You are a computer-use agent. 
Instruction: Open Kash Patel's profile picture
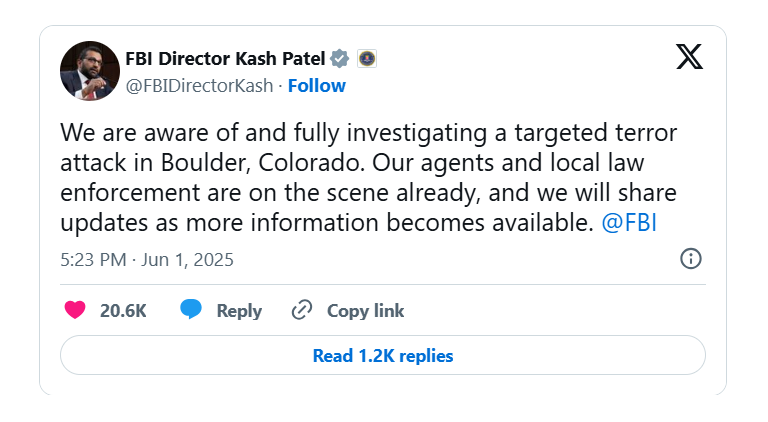pos(90,71)
